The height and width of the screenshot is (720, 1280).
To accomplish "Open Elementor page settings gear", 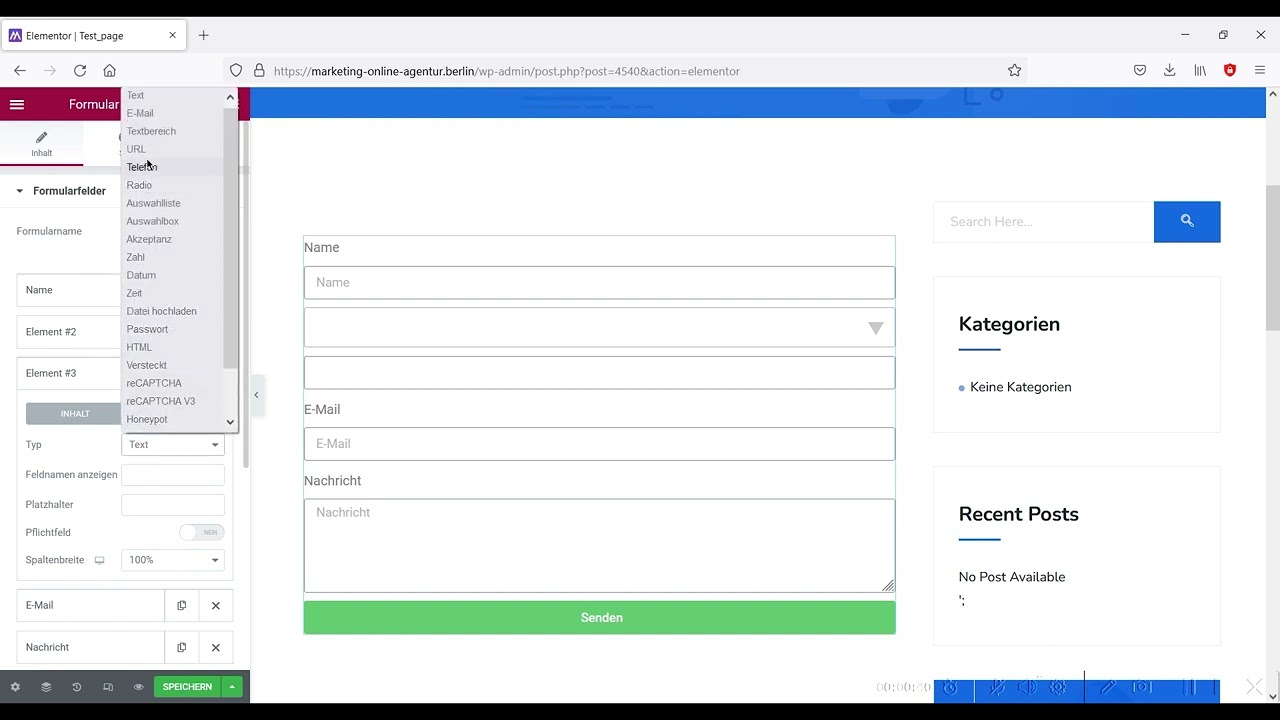I will (15, 687).
